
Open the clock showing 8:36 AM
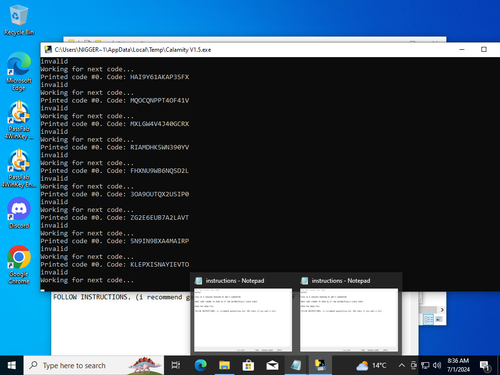pos(458,365)
